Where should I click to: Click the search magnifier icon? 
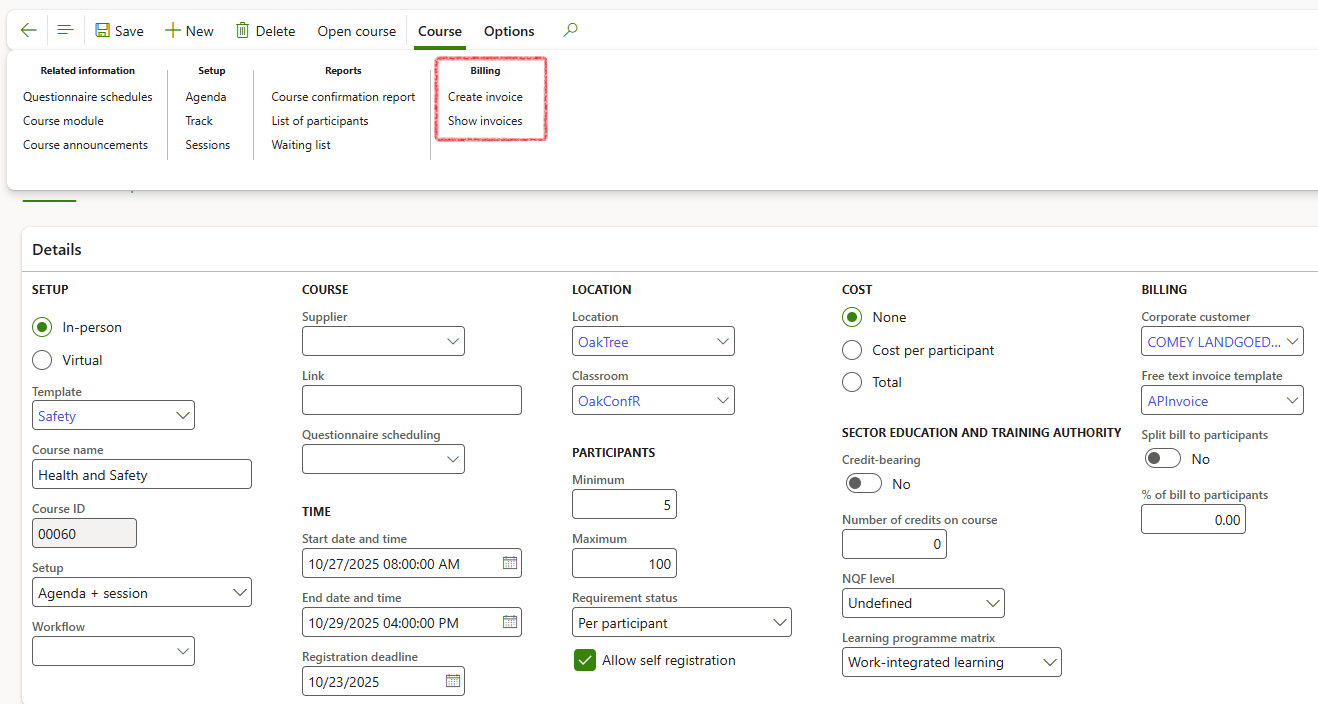coord(570,31)
